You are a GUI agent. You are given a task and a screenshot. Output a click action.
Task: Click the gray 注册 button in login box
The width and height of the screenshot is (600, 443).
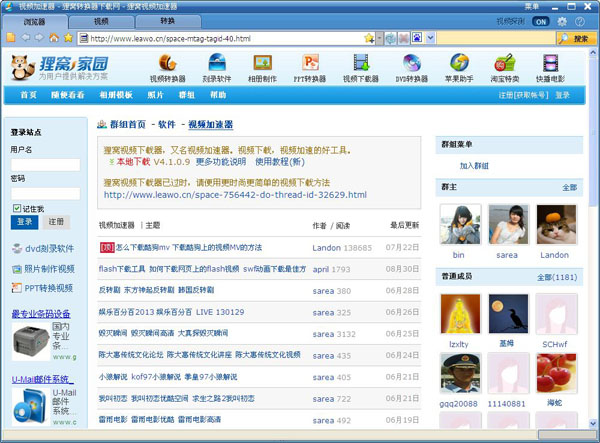point(56,222)
